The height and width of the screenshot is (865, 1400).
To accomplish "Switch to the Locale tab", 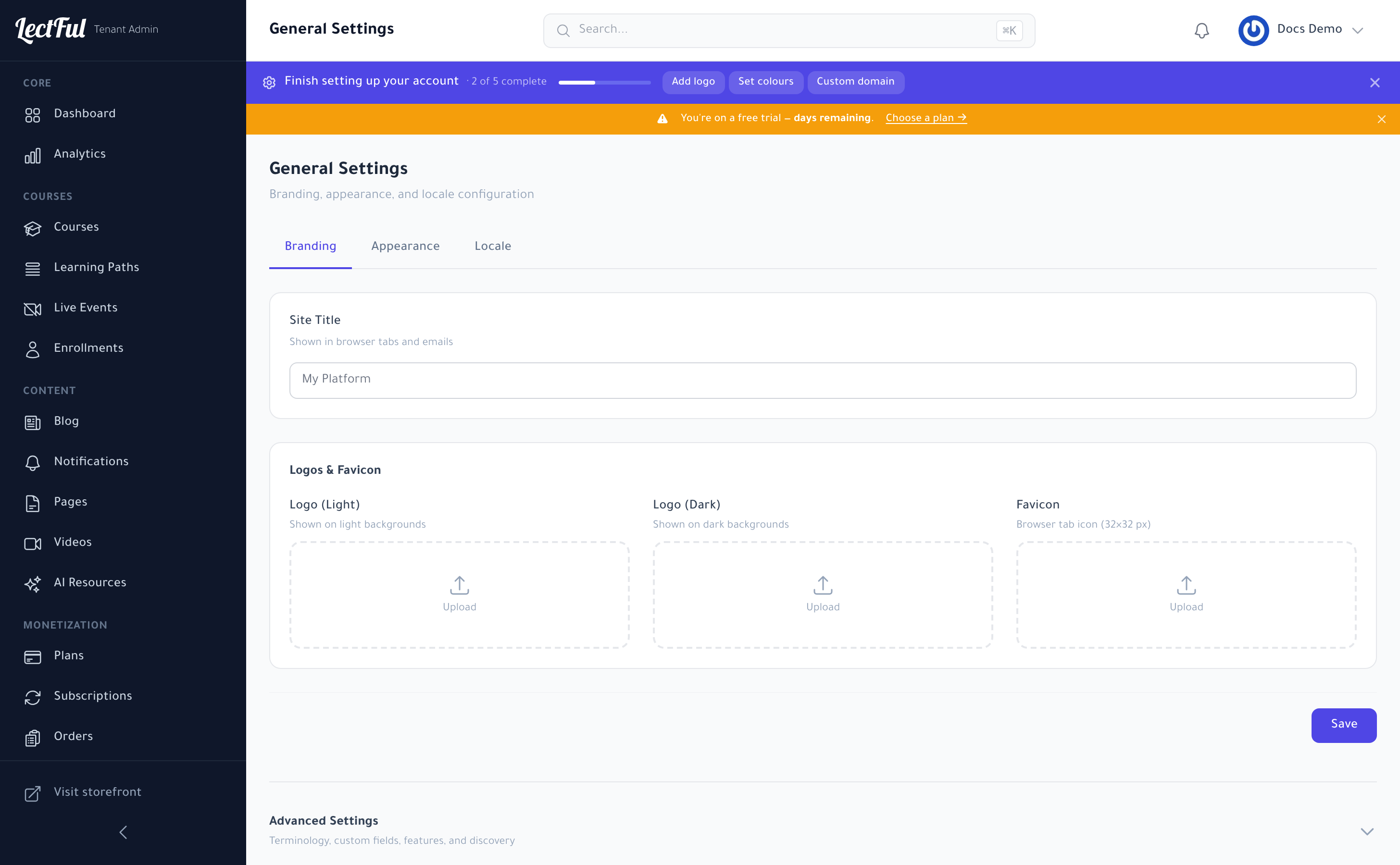I will [x=492, y=246].
